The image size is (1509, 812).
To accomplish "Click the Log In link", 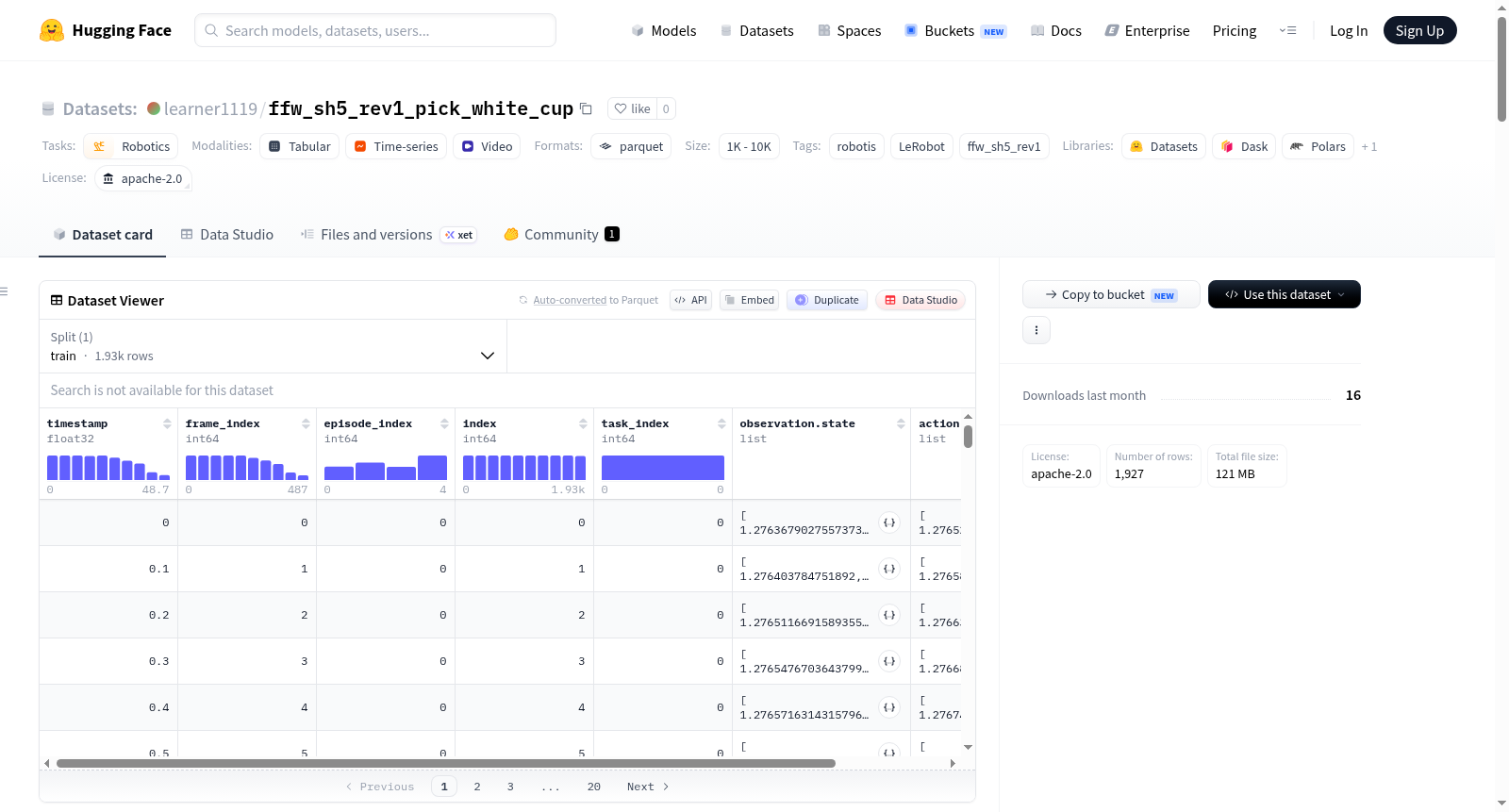I will tap(1349, 30).
